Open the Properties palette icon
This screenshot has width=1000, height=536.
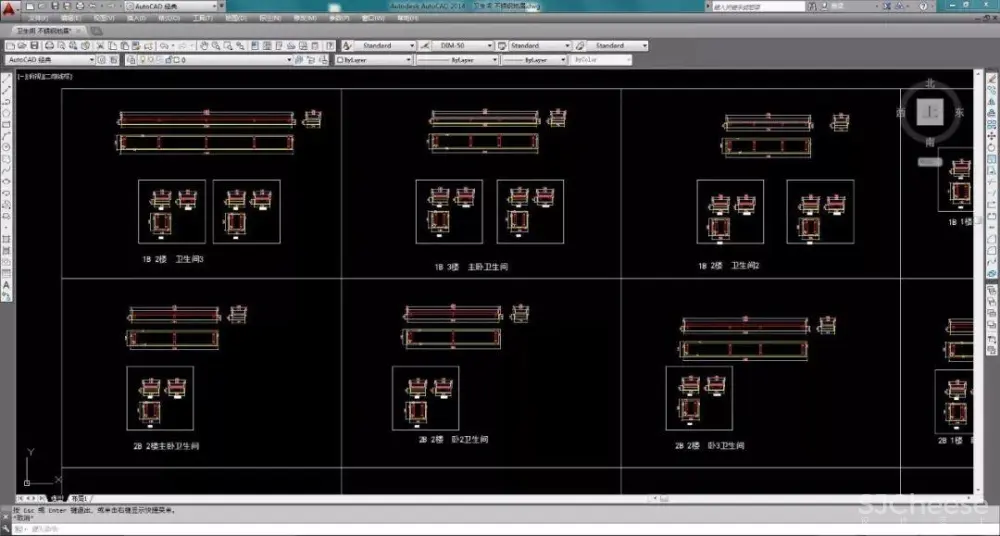pos(255,46)
